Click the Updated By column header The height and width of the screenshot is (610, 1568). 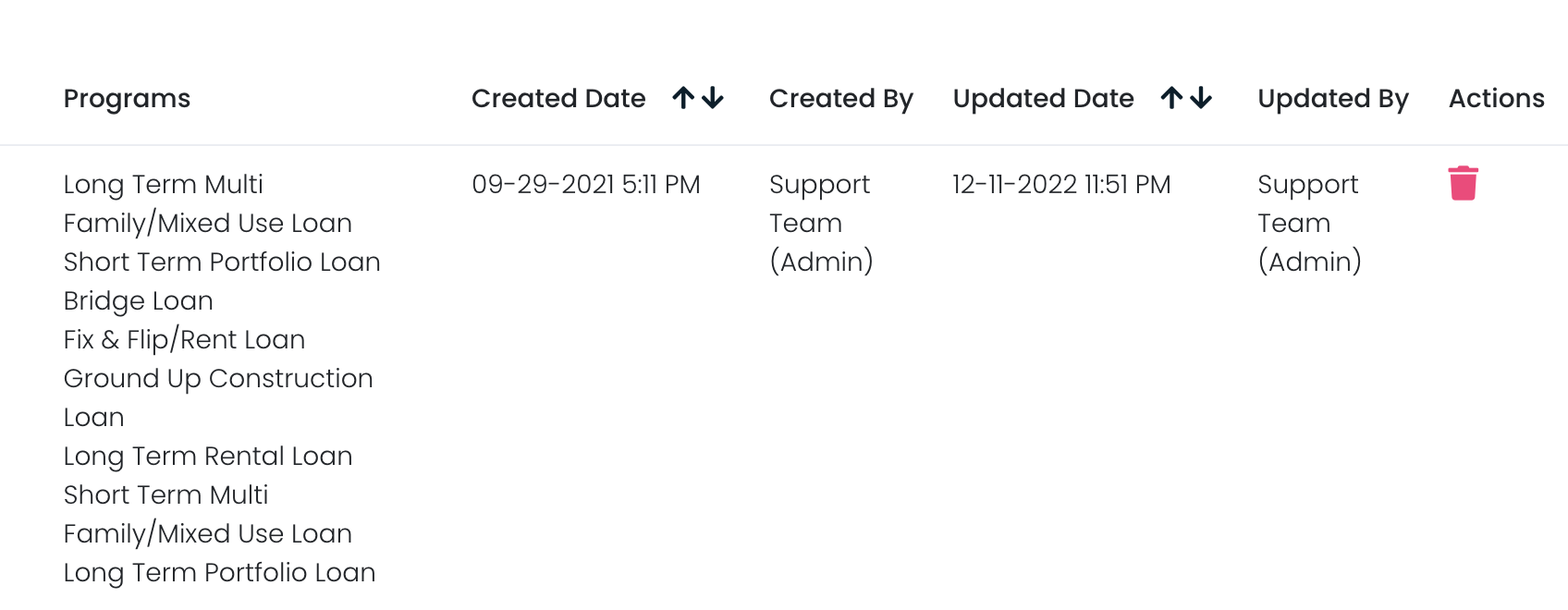tap(1332, 98)
